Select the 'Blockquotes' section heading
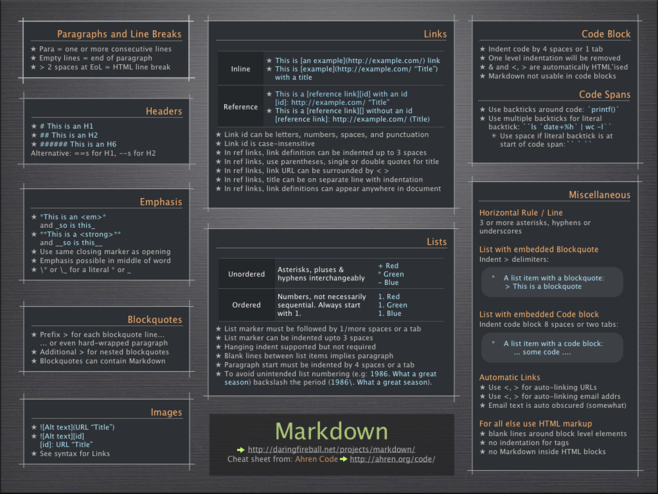The height and width of the screenshot is (494, 658). pyautogui.click(x=154, y=319)
